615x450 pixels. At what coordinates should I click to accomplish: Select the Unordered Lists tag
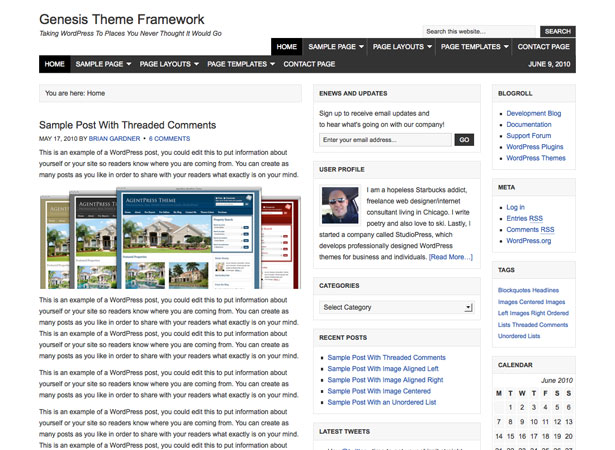pyautogui.click(x=519, y=336)
